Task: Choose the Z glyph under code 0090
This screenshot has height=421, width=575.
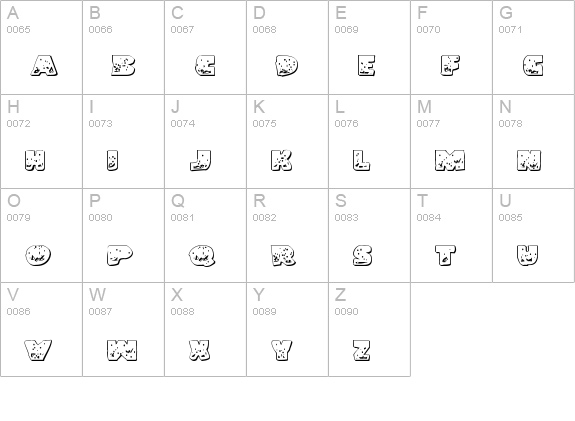Action: [x=362, y=350]
